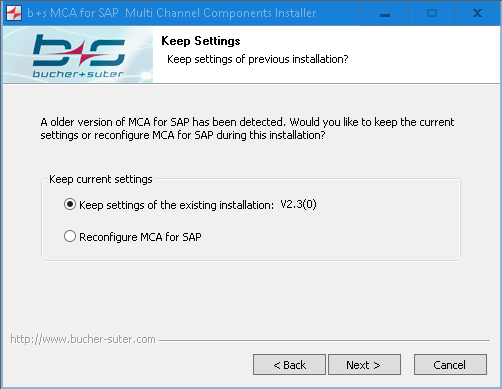The image size is (502, 389).
Task: Minimize the installer window
Action: pyautogui.click(x=385, y=13)
